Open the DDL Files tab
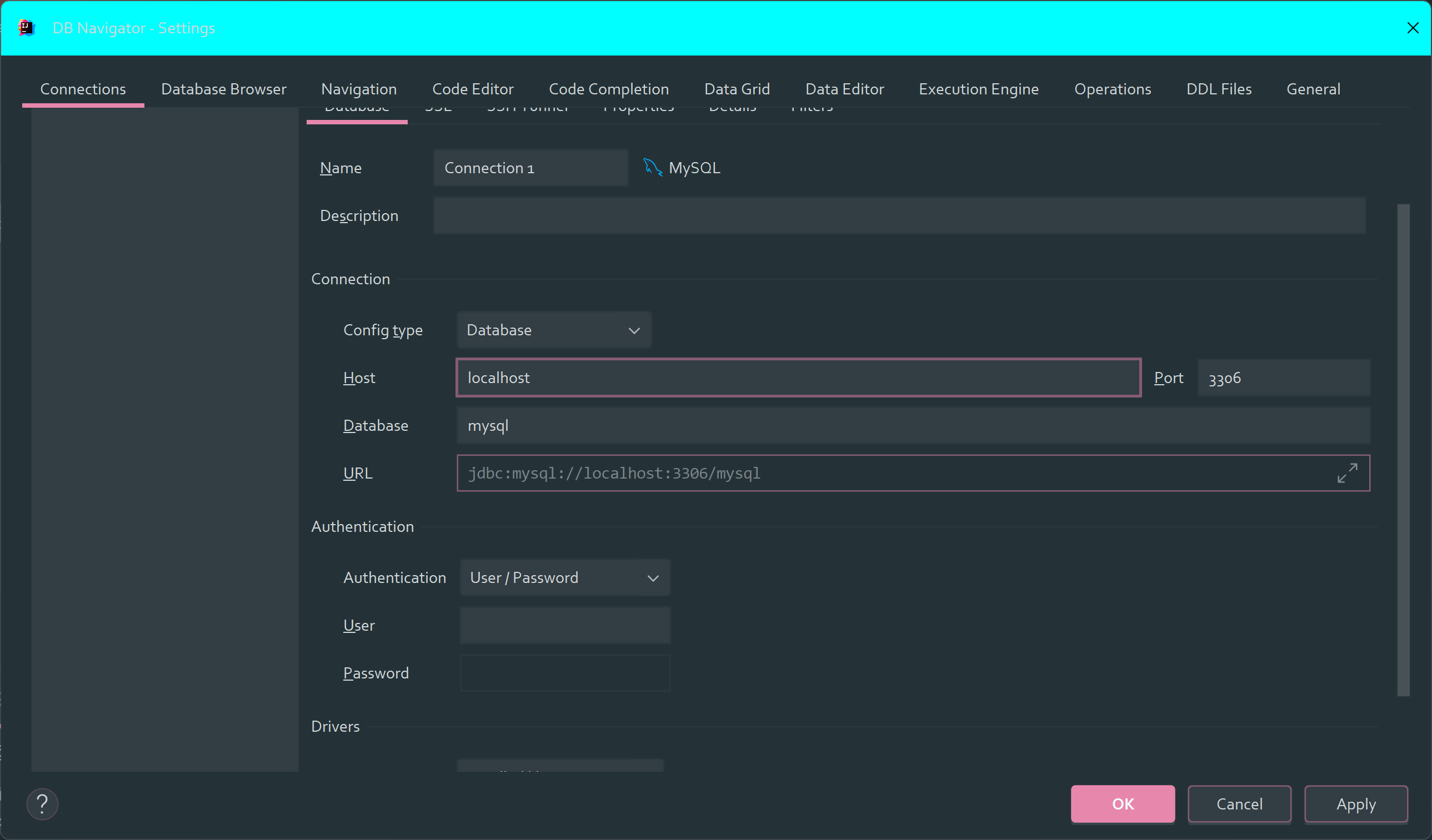This screenshot has width=1432, height=840. point(1218,89)
